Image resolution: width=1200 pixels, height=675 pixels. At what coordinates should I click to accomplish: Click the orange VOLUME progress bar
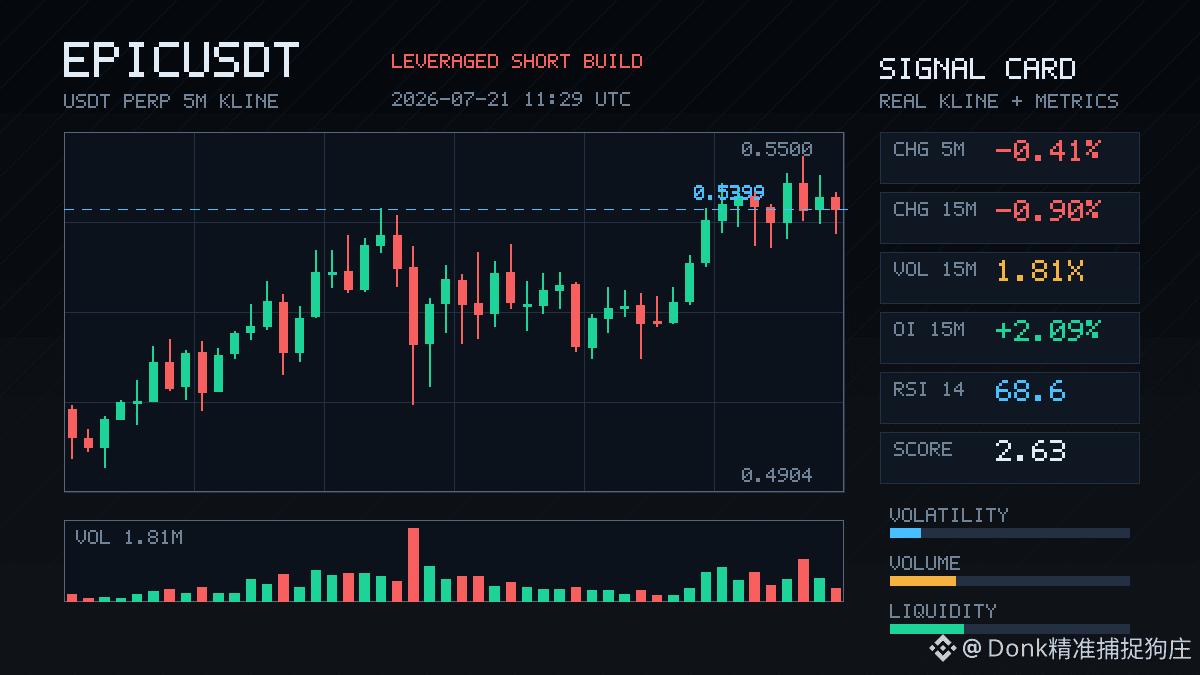(1009, 581)
